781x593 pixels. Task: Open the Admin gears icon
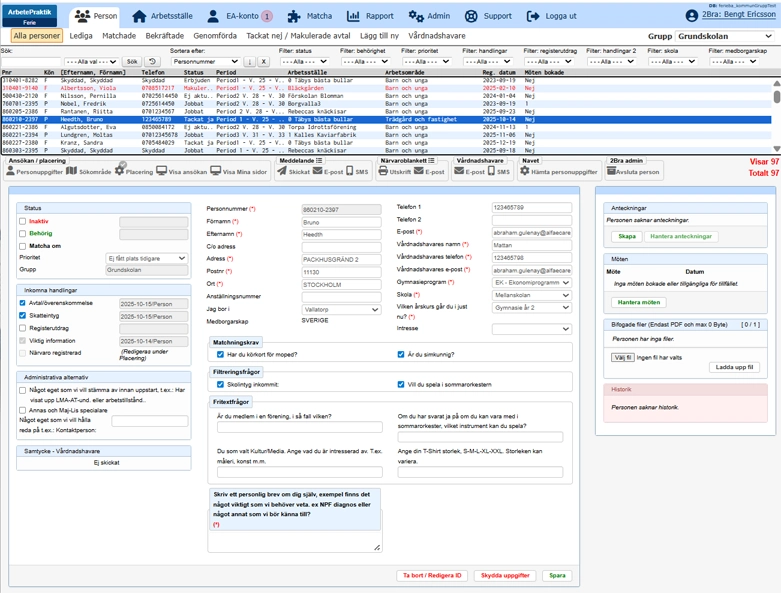click(416, 16)
